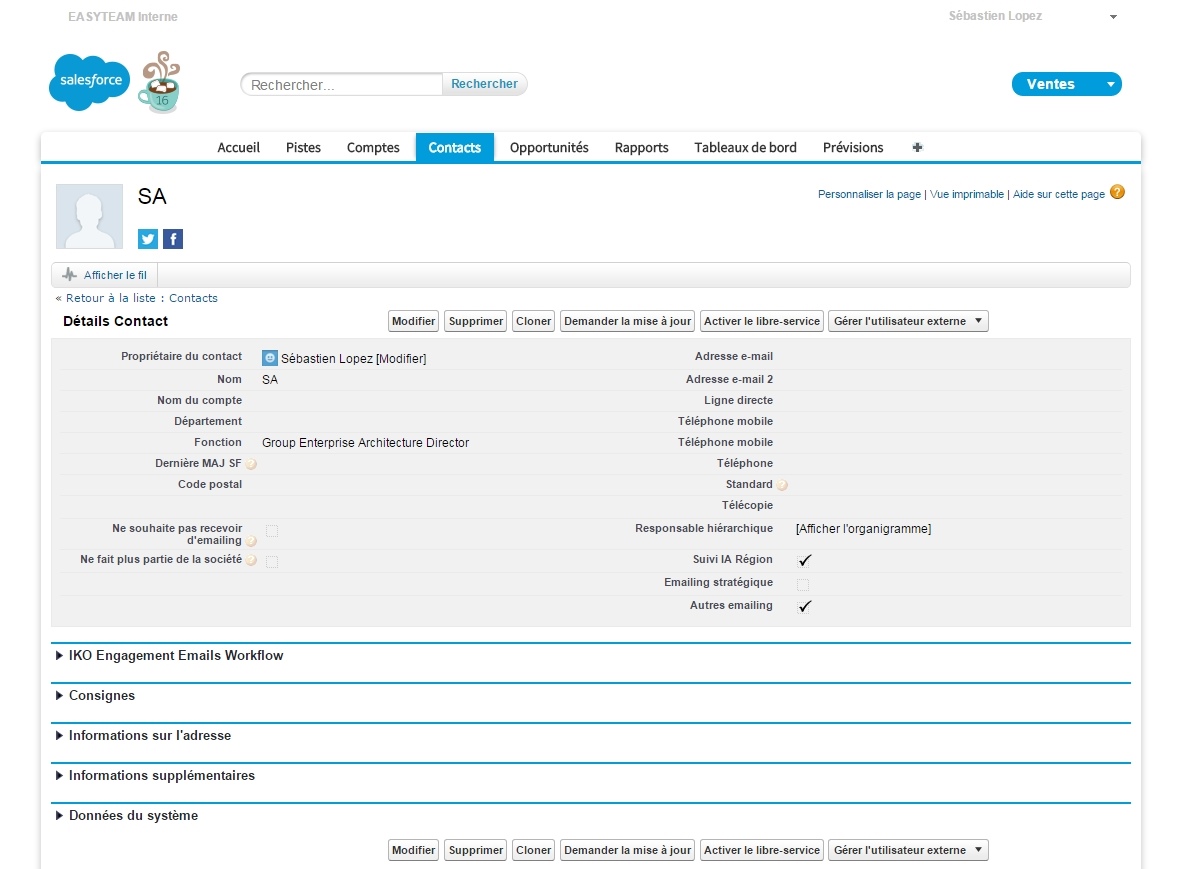
Task: Click bottom Activer le libre-service button
Action: [761, 850]
